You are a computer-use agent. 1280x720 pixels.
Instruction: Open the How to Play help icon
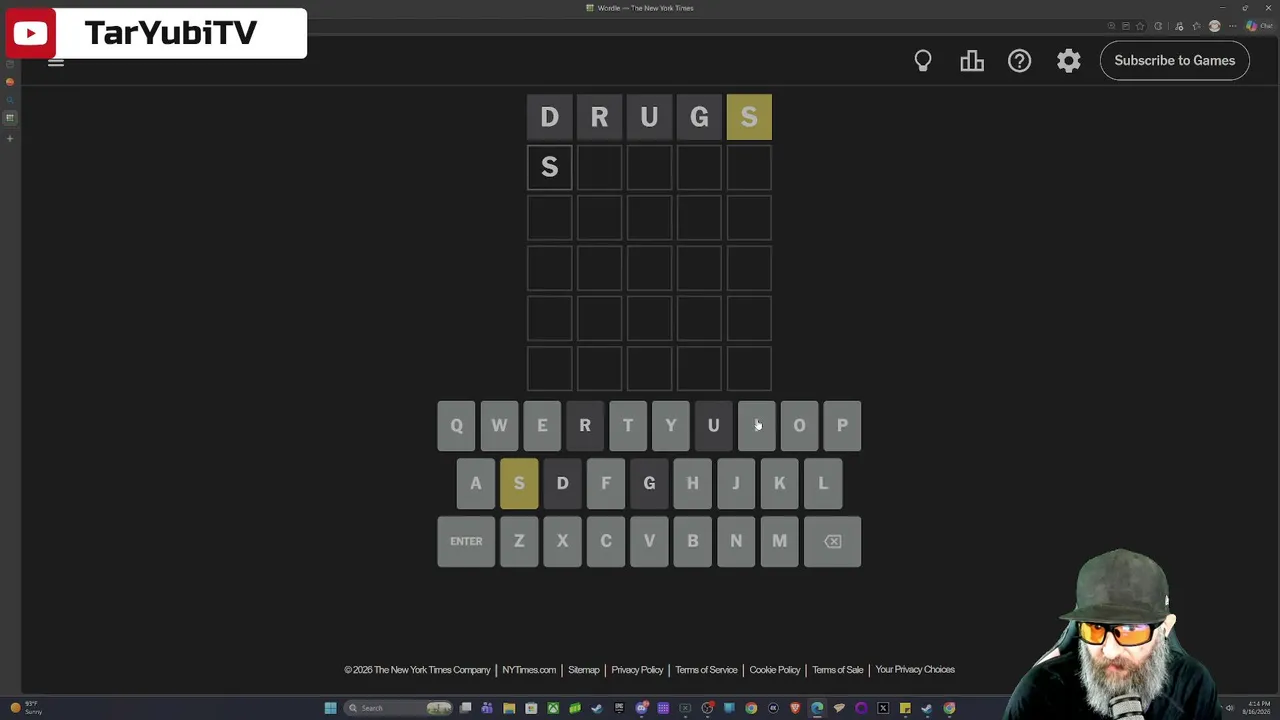(1019, 61)
